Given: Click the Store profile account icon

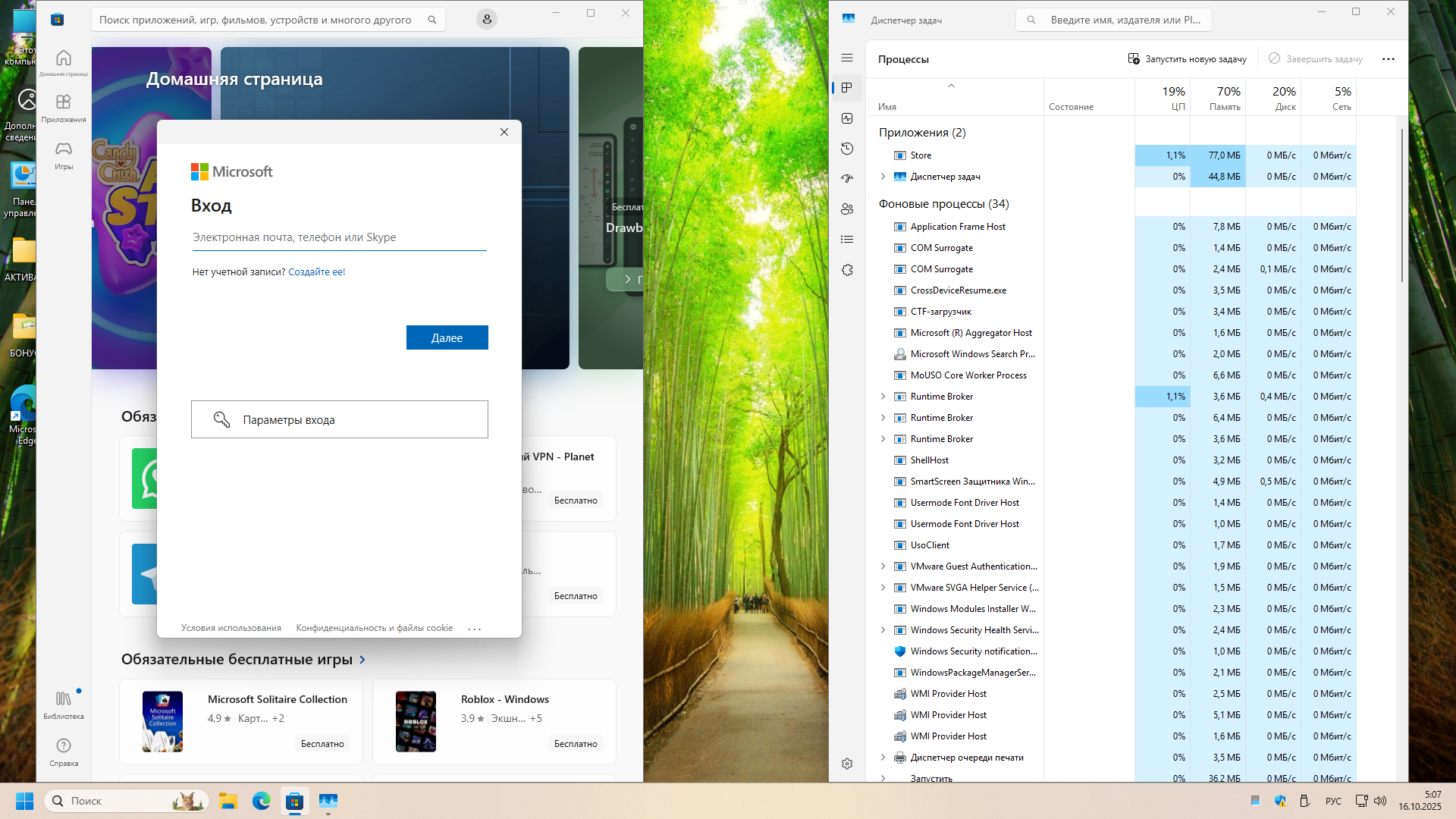Looking at the screenshot, I should click(486, 20).
